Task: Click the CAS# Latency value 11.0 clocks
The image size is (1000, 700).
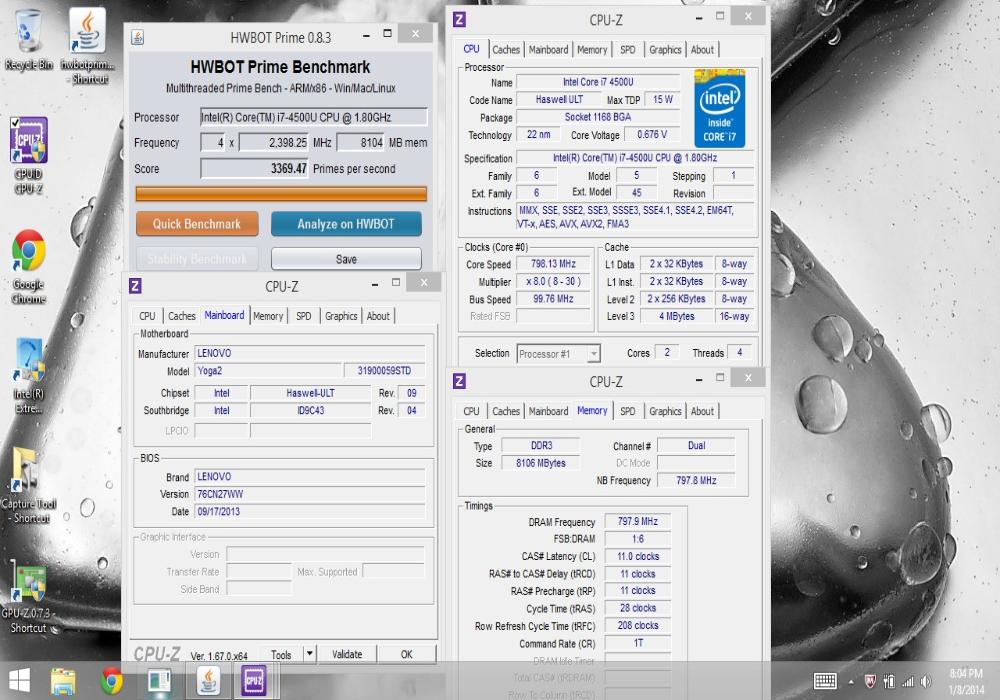Action: coord(638,557)
